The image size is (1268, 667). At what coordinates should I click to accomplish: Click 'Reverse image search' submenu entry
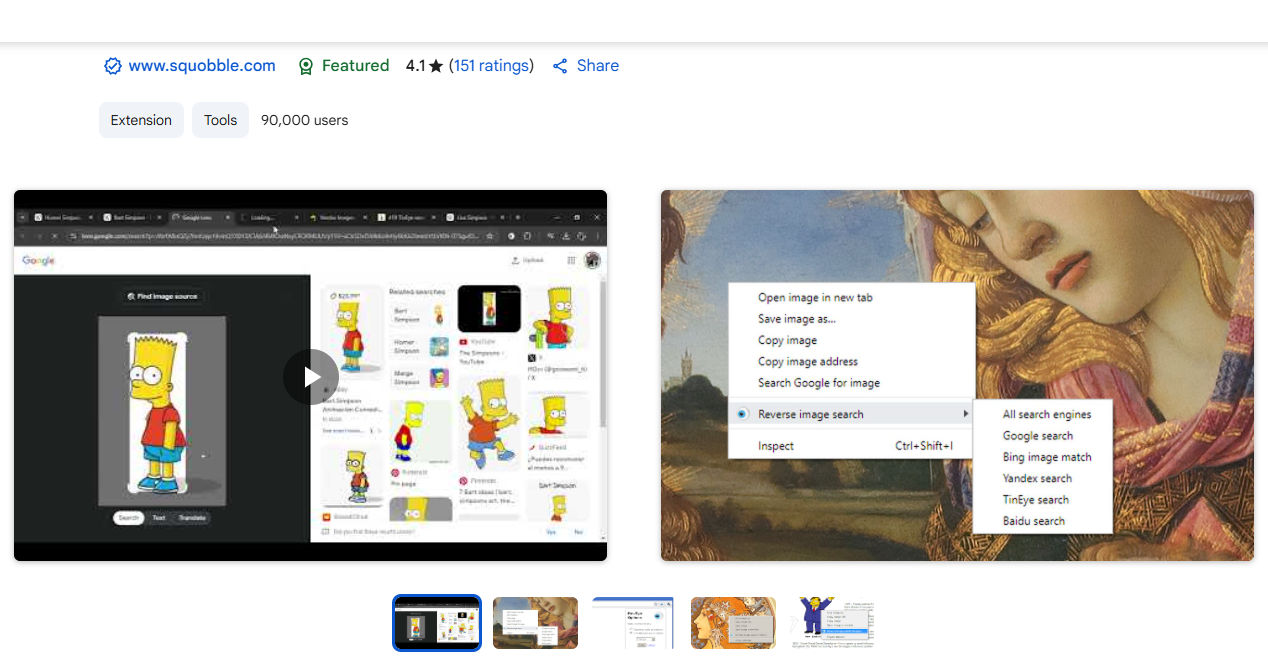pyautogui.click(x=811, y=414)
